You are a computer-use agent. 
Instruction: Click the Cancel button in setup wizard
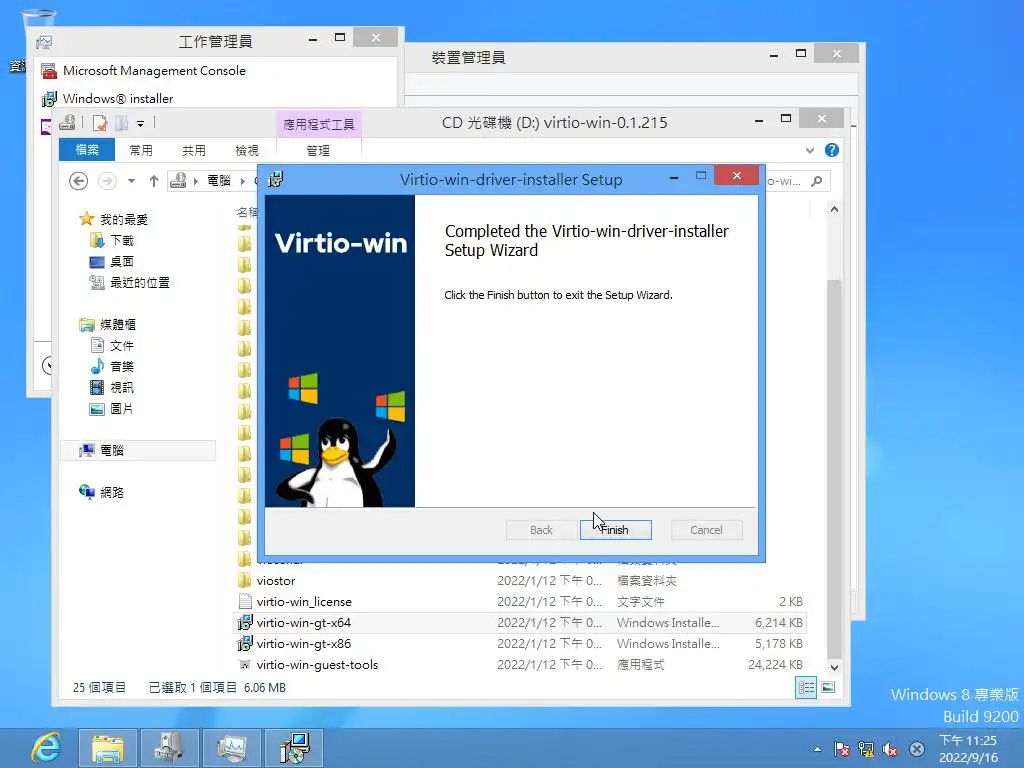point(706,530)
